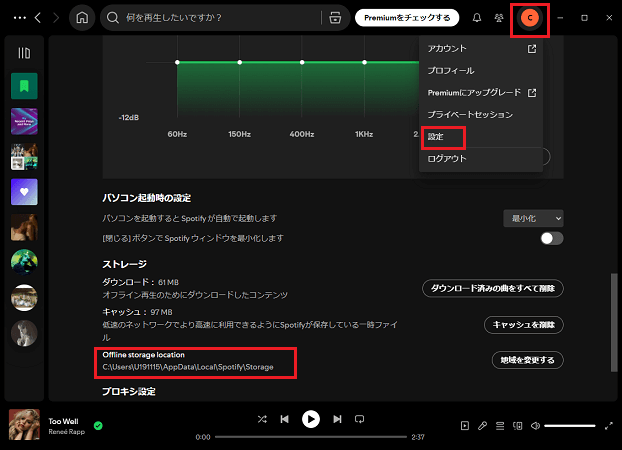Open the Connect to a device icon
622x450 pixels.
[x=517, y=426]
